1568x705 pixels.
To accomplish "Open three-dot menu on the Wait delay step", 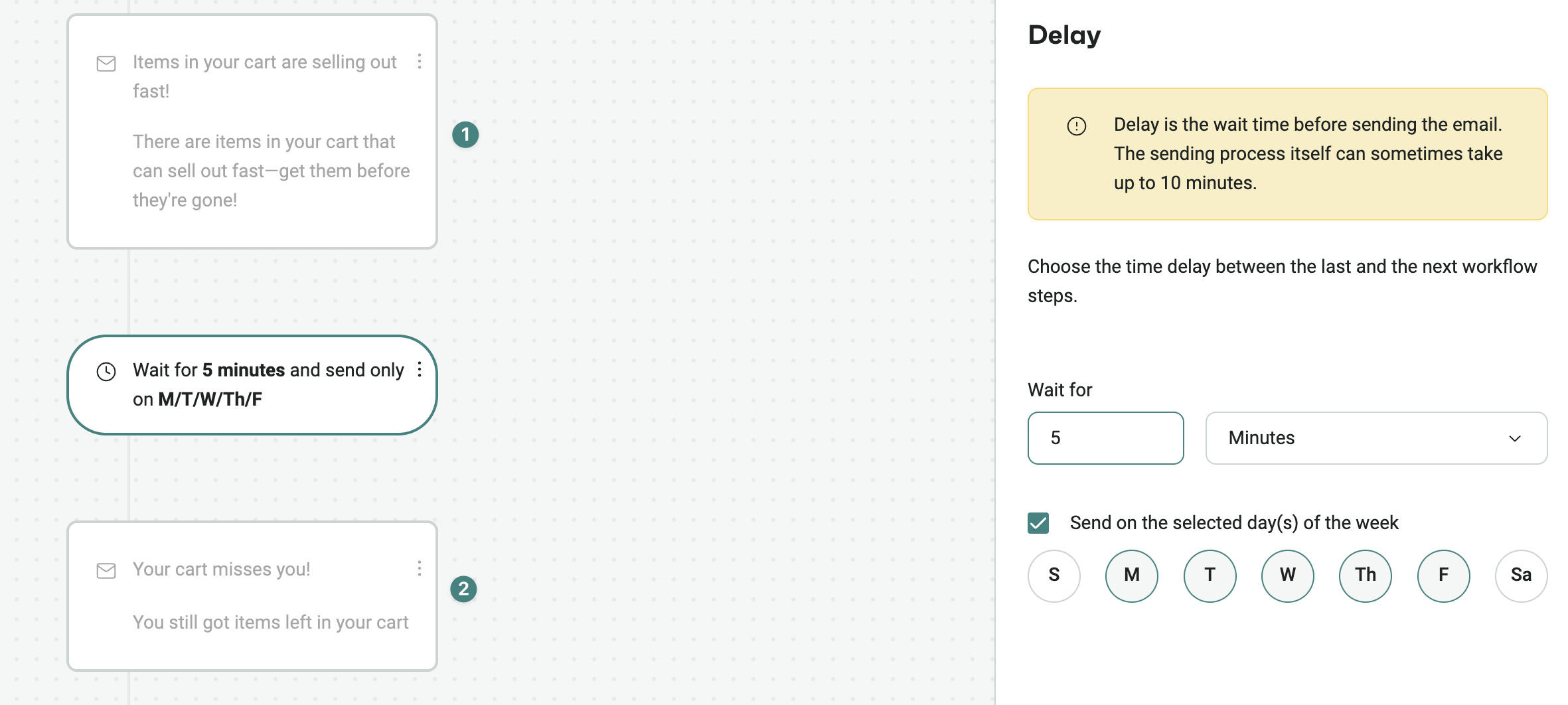I will pos(419,370).
